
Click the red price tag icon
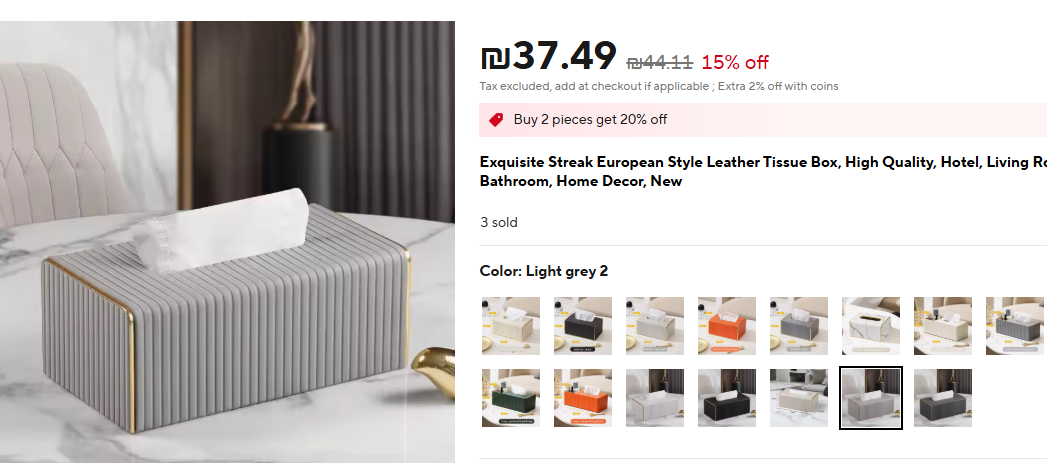coord(496,120)
